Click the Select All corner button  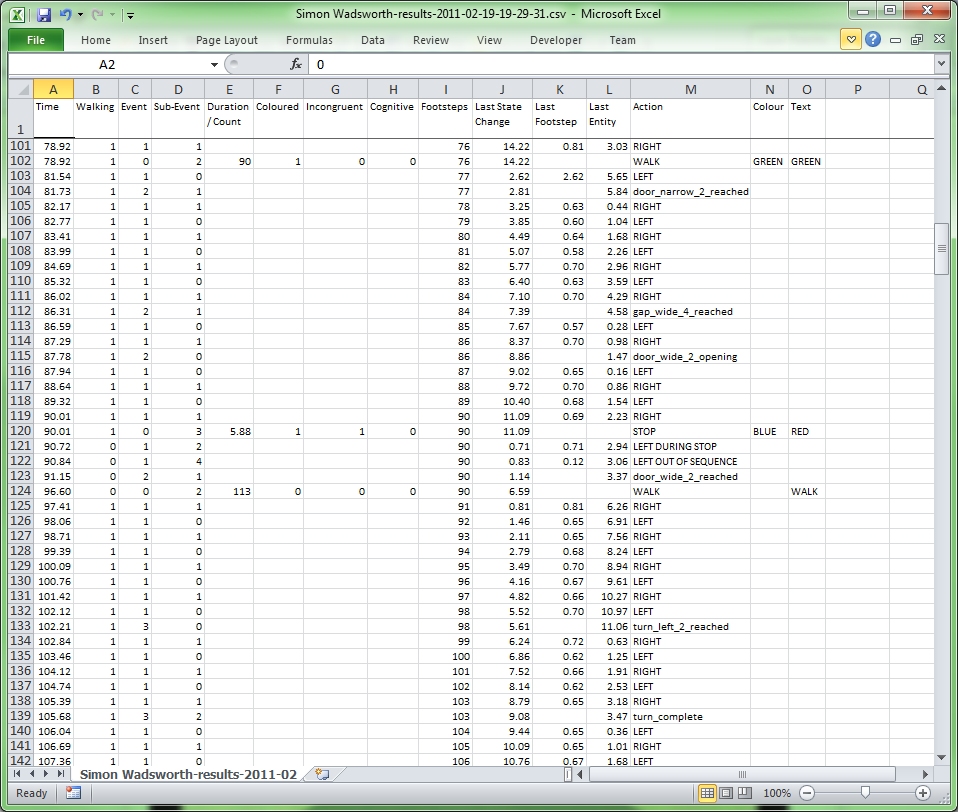[x=21, y=89]
